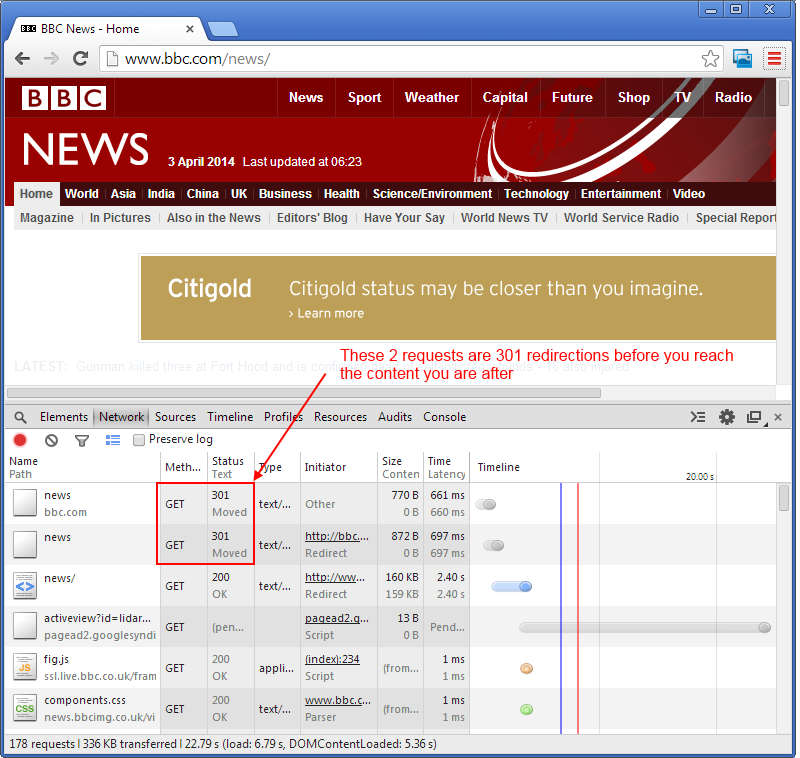Select the Network panel tab
The image size is (800, 758).
(121, 417)
